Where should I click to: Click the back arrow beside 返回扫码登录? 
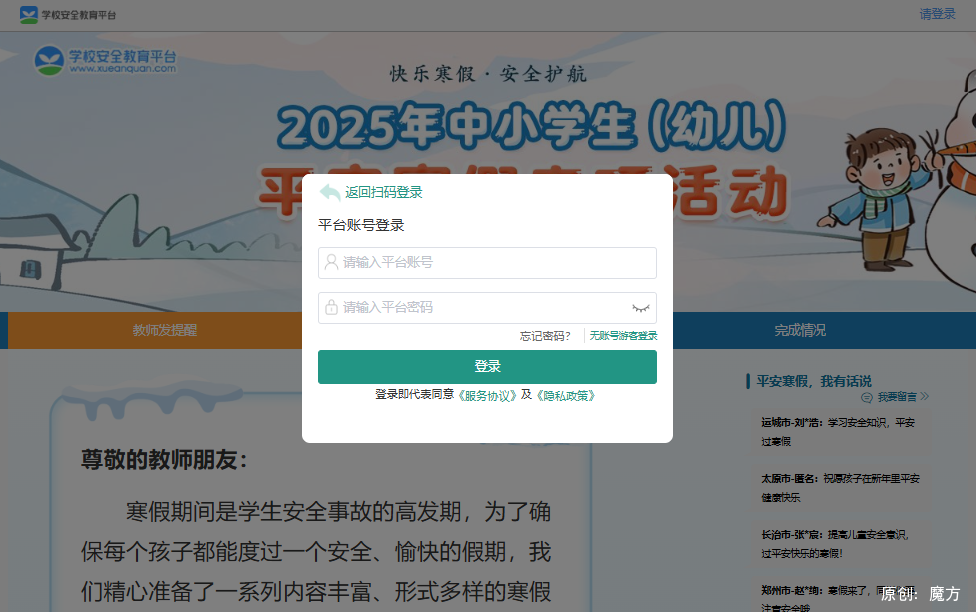pos(330,192)
